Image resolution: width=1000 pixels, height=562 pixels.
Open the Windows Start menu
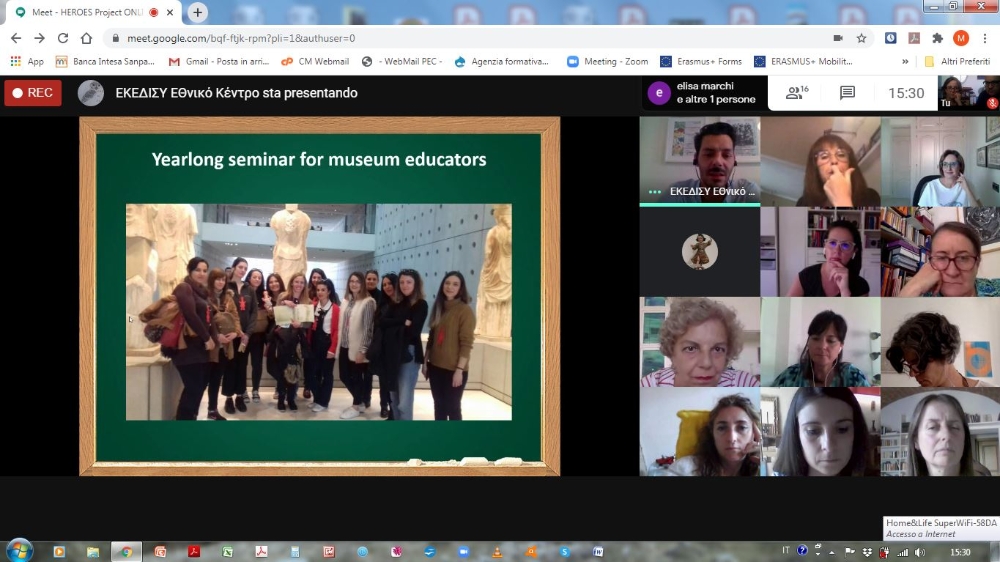pos(19,550)
